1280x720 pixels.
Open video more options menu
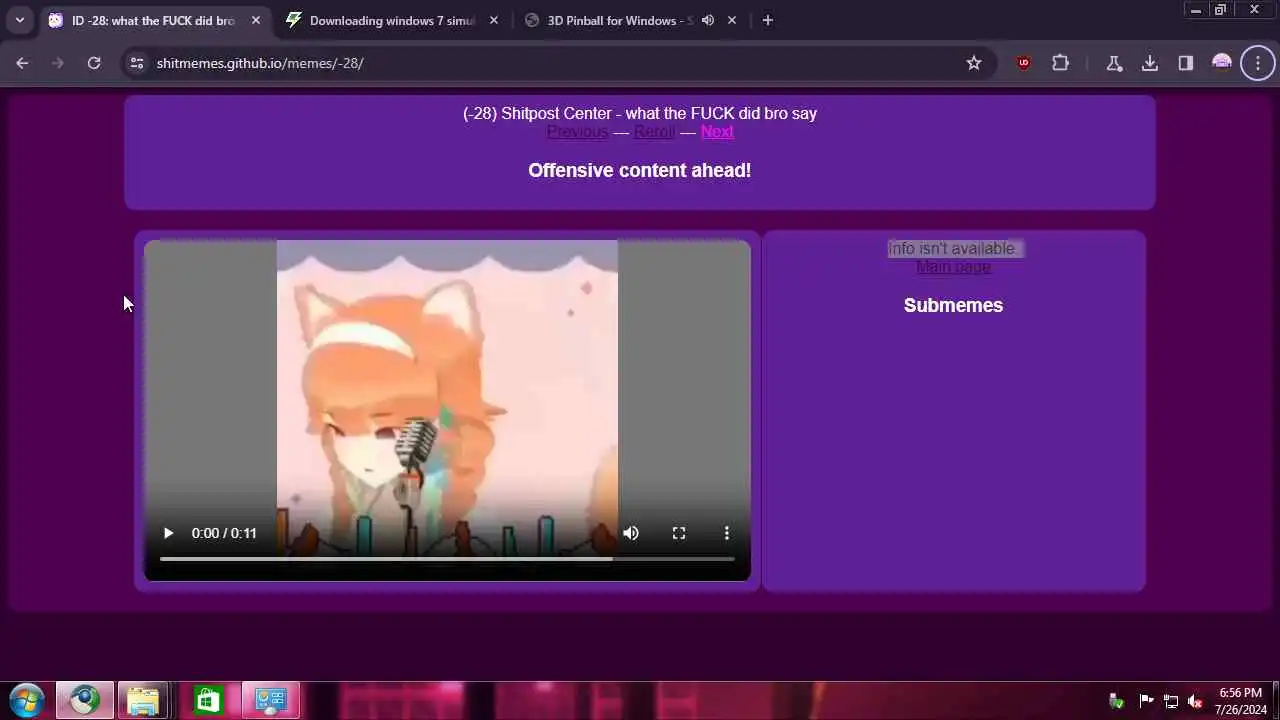(x=727, y=533)
